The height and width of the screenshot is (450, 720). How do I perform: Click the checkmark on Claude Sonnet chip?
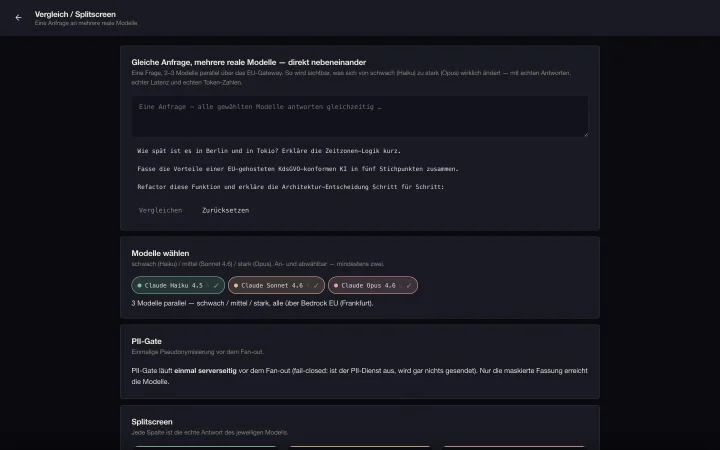click(x=316, y=285)
